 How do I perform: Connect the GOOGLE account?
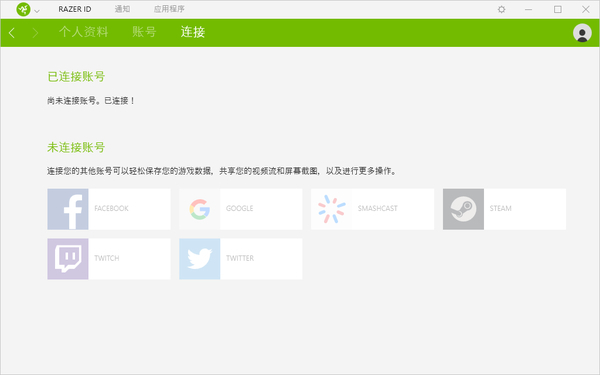point(241,209)
